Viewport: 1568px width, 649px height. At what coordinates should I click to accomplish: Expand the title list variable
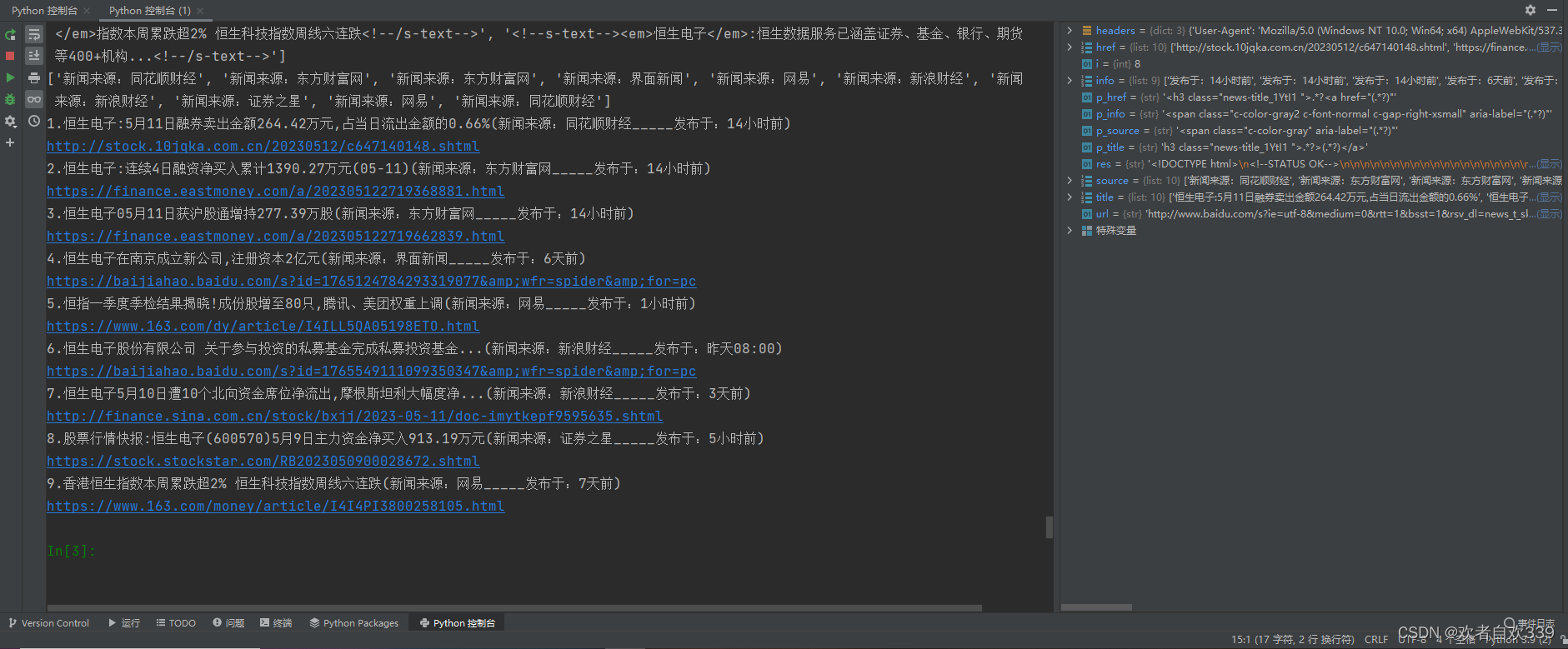1070,197
